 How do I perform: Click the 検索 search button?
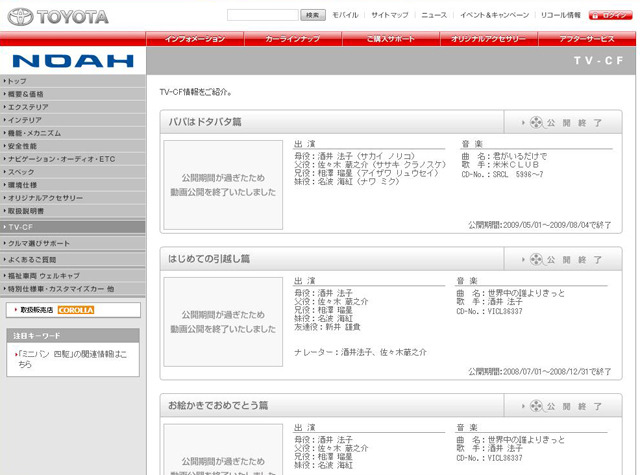pos(313,15)
